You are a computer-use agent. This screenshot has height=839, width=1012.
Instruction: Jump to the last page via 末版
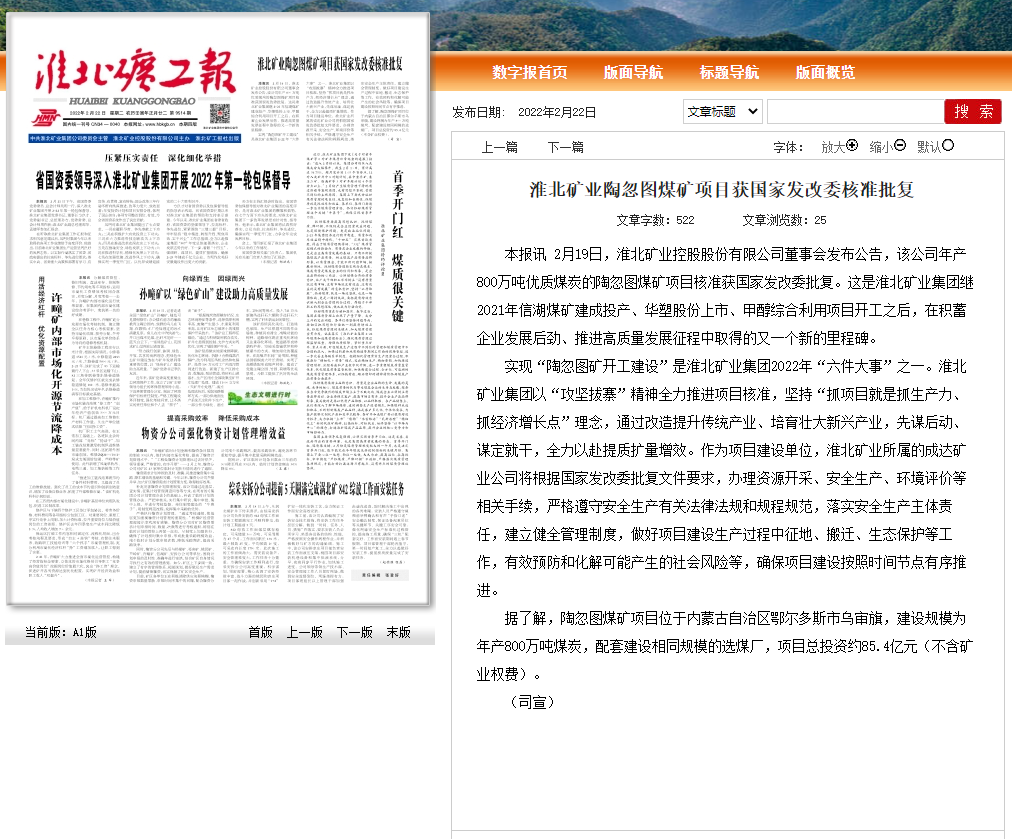[x=399, y=632]
